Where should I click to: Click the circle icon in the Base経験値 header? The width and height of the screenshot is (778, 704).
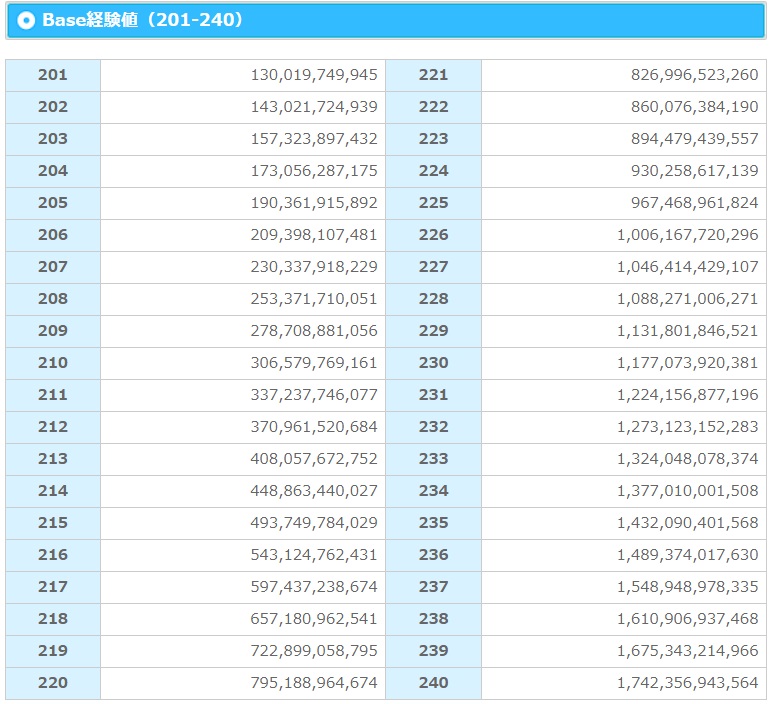coord(26,20)
